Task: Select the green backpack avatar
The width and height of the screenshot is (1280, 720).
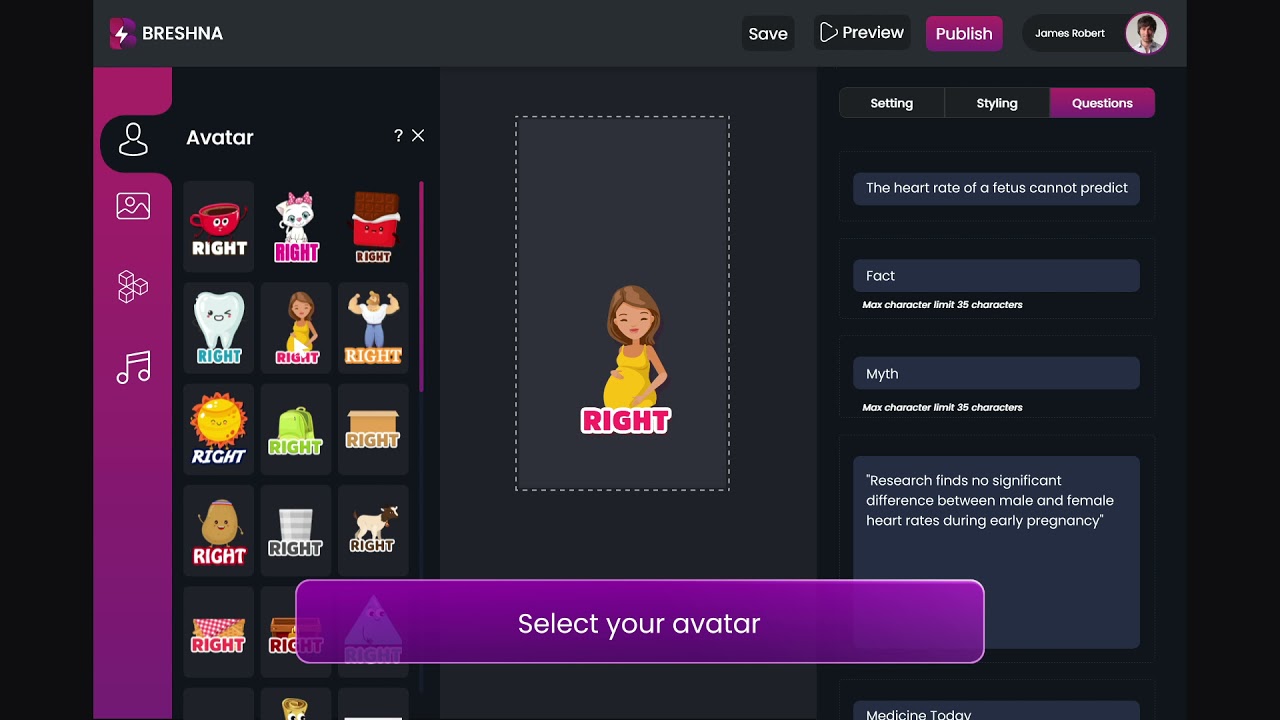Action: (296, 429)
